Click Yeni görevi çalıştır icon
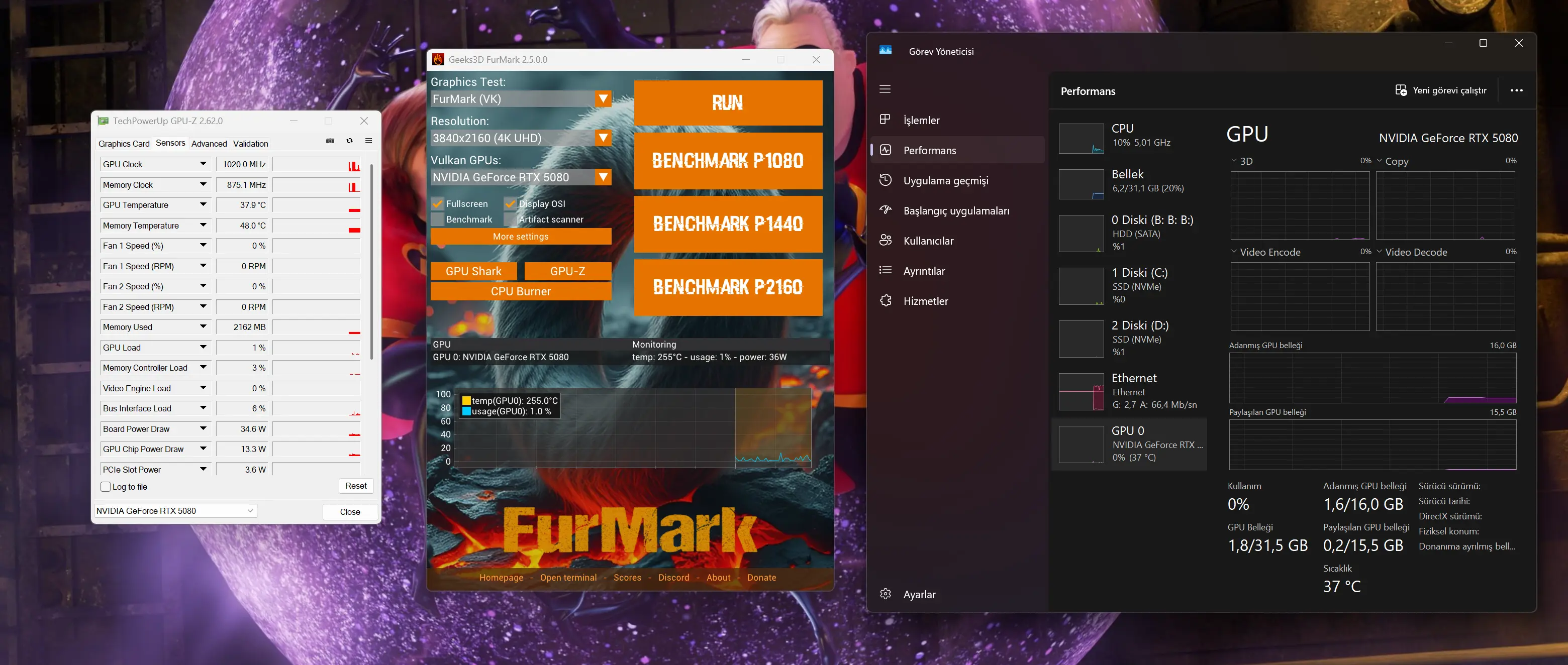 1401,90
